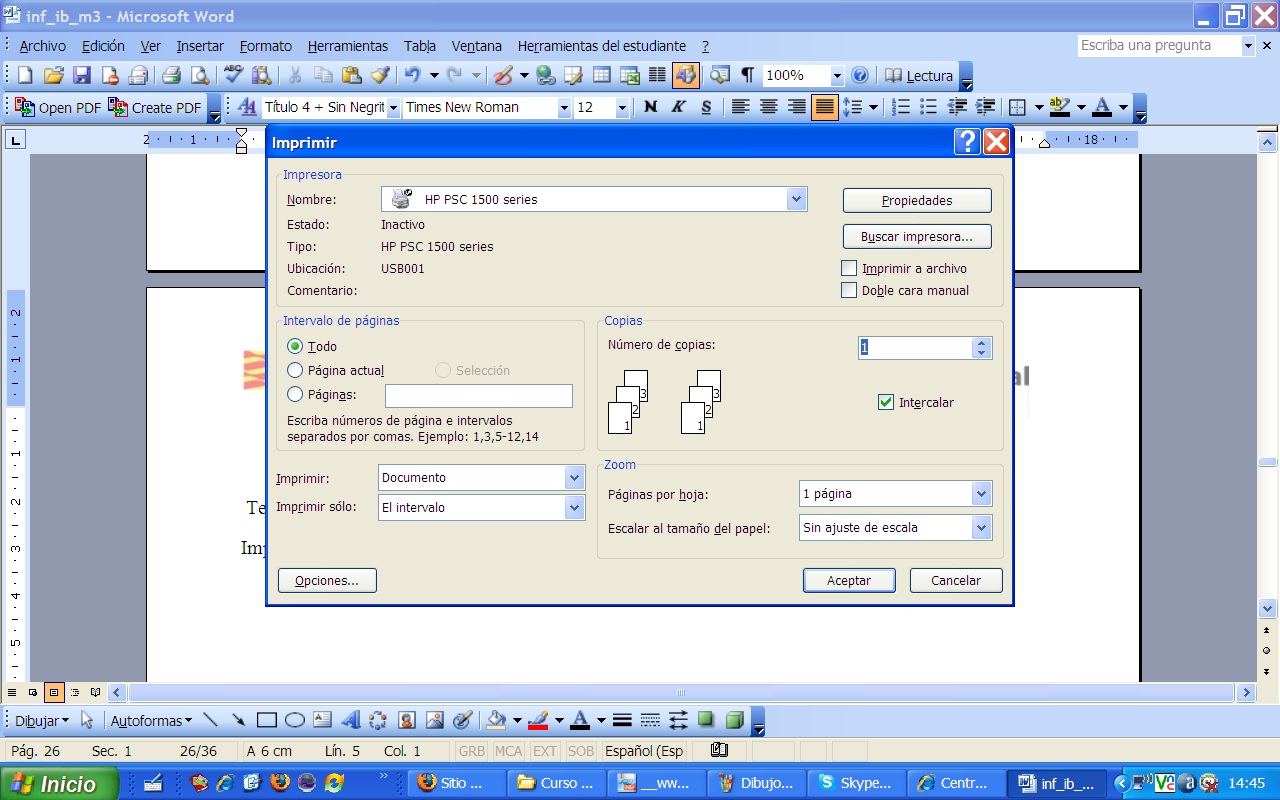The width and height of the screenshot is (1280, 800).
Task: Select the Página actual radio button
Action: pos(295,370)
